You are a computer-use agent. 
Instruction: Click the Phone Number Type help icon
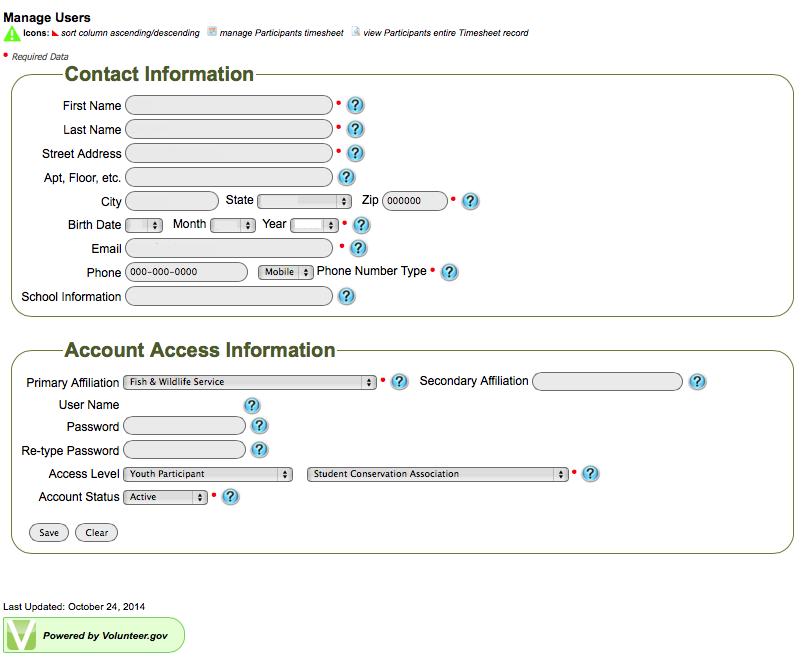point(449,272)
